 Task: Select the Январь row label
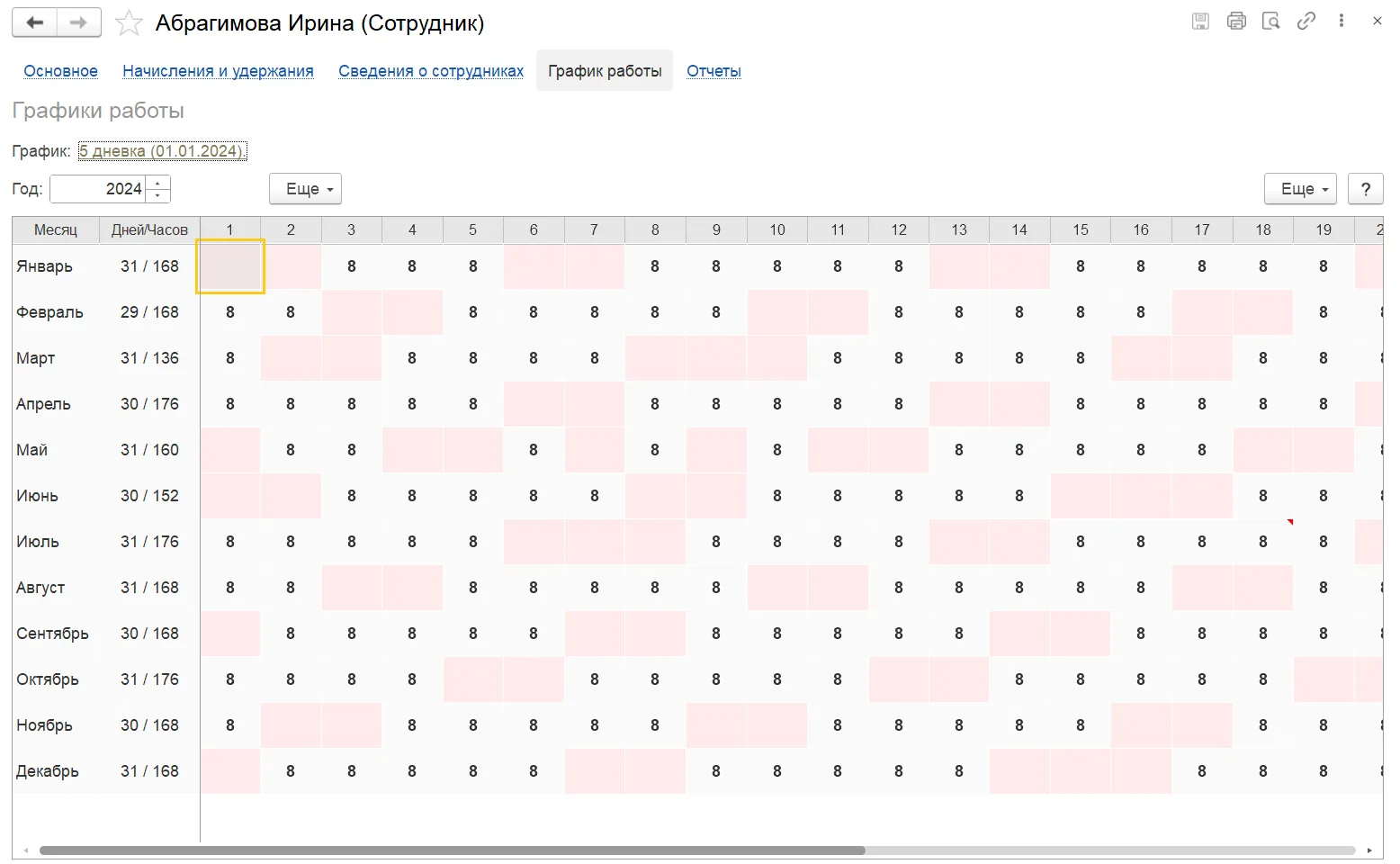(x=44, y=266)
